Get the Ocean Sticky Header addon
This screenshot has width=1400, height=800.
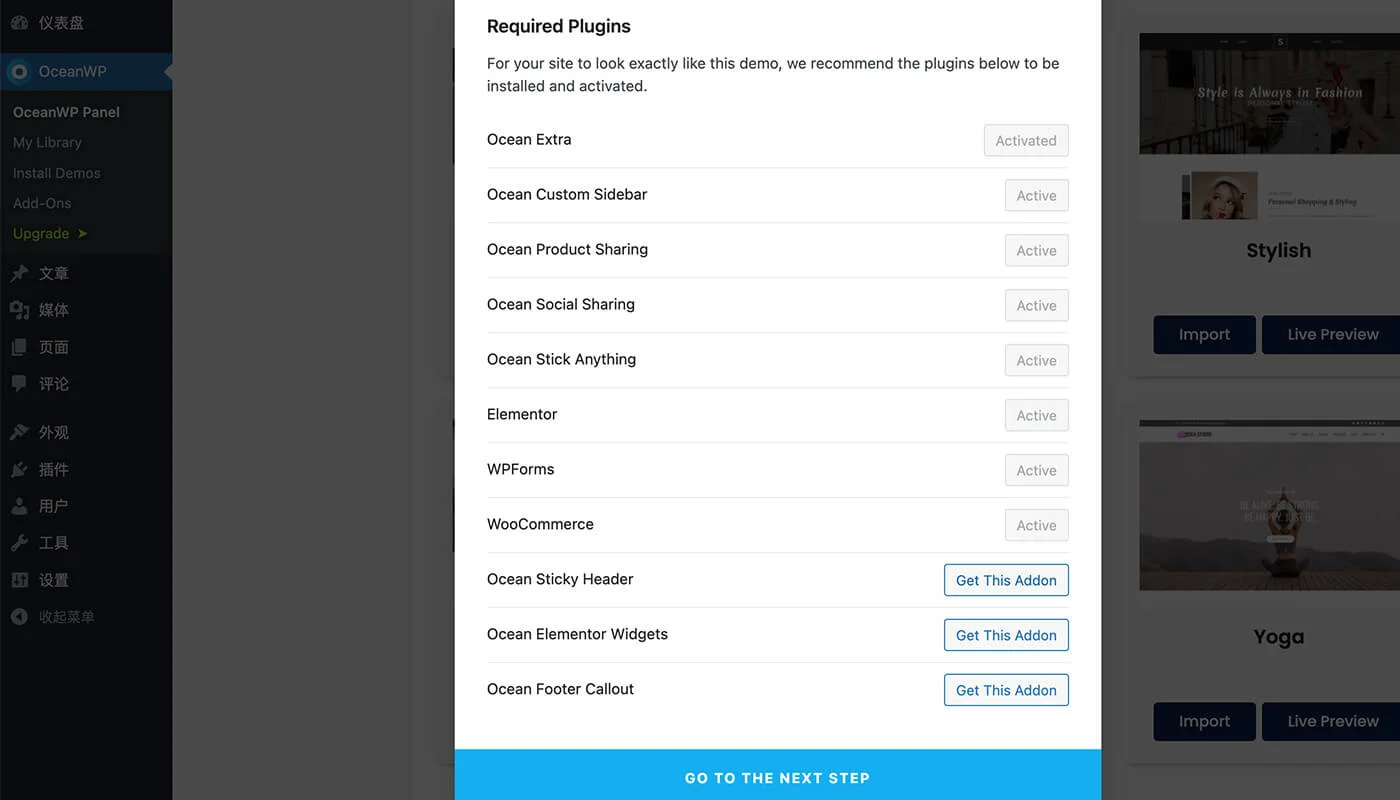coord(1006,580)
